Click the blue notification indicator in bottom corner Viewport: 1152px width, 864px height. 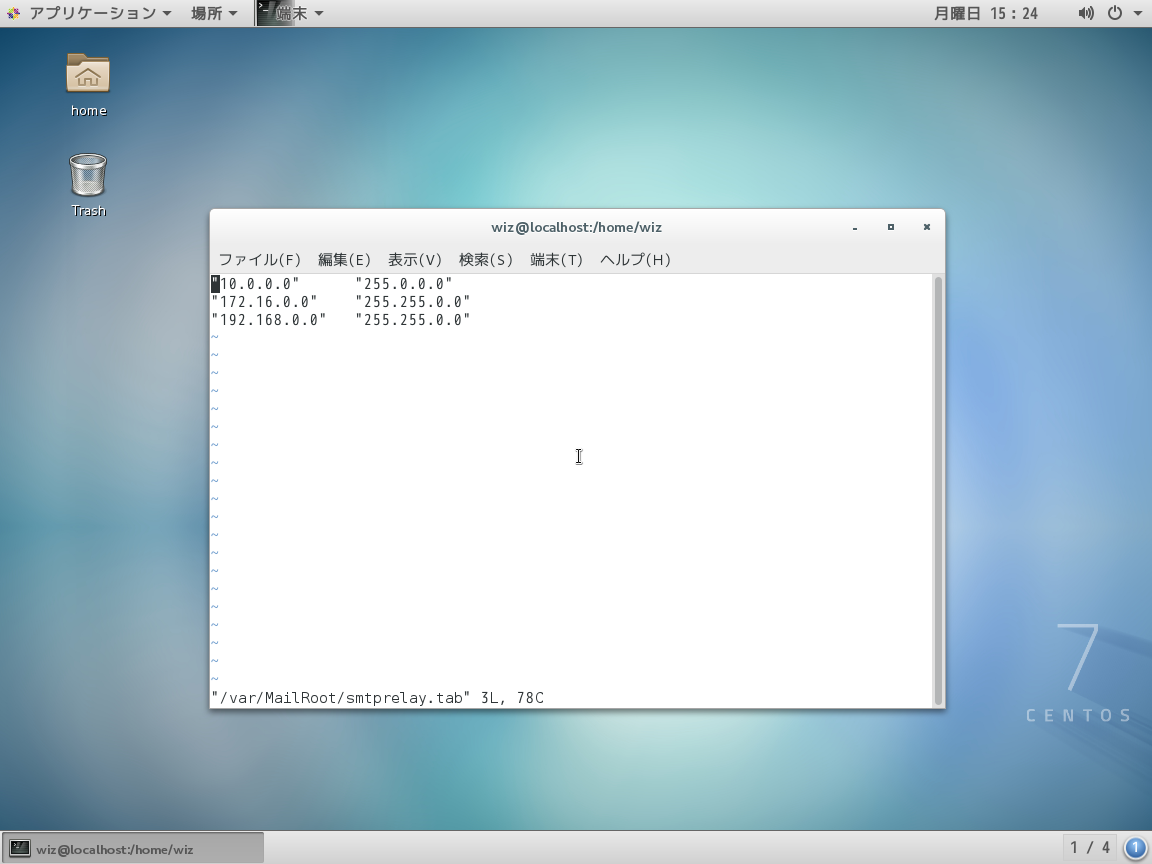click(1134, 848)
